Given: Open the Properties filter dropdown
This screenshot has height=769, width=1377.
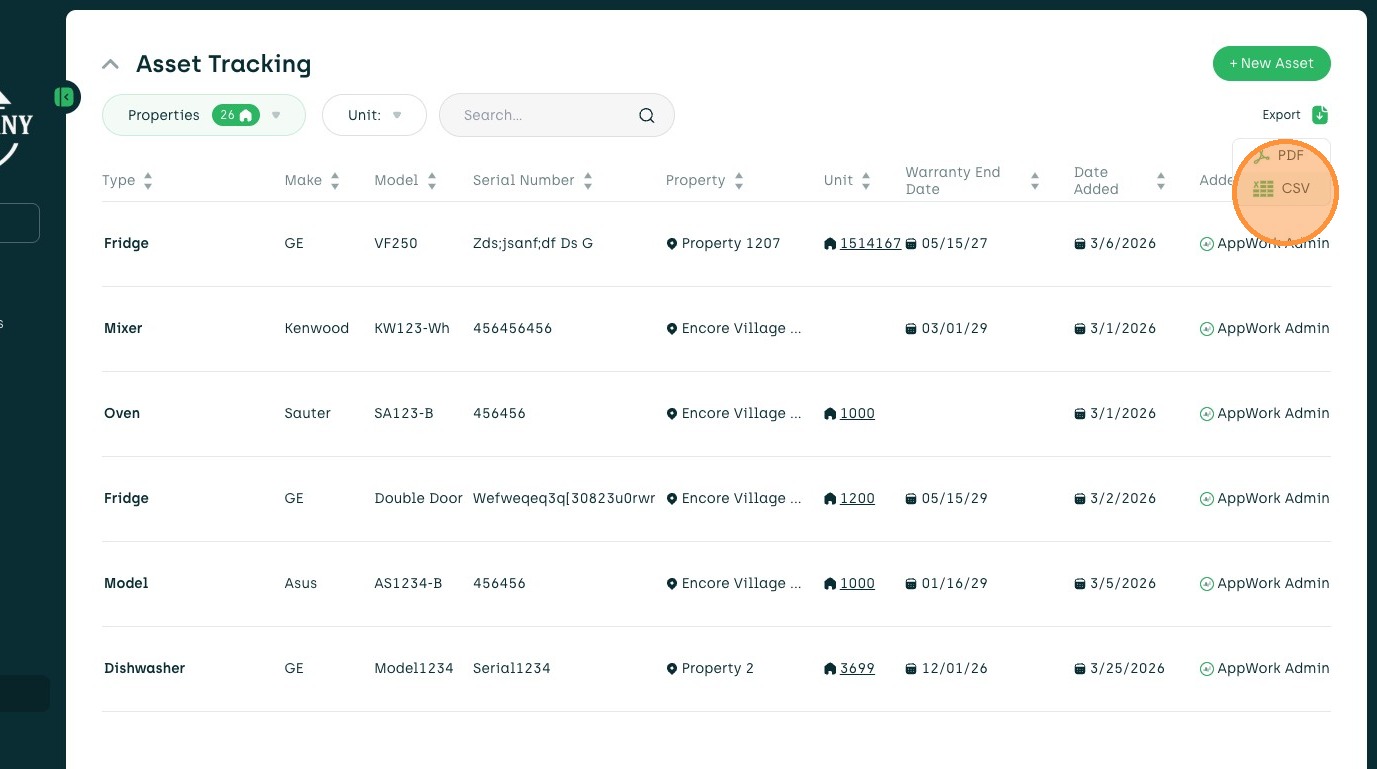Looking at the screenshot, I should [x=276, y=115].
